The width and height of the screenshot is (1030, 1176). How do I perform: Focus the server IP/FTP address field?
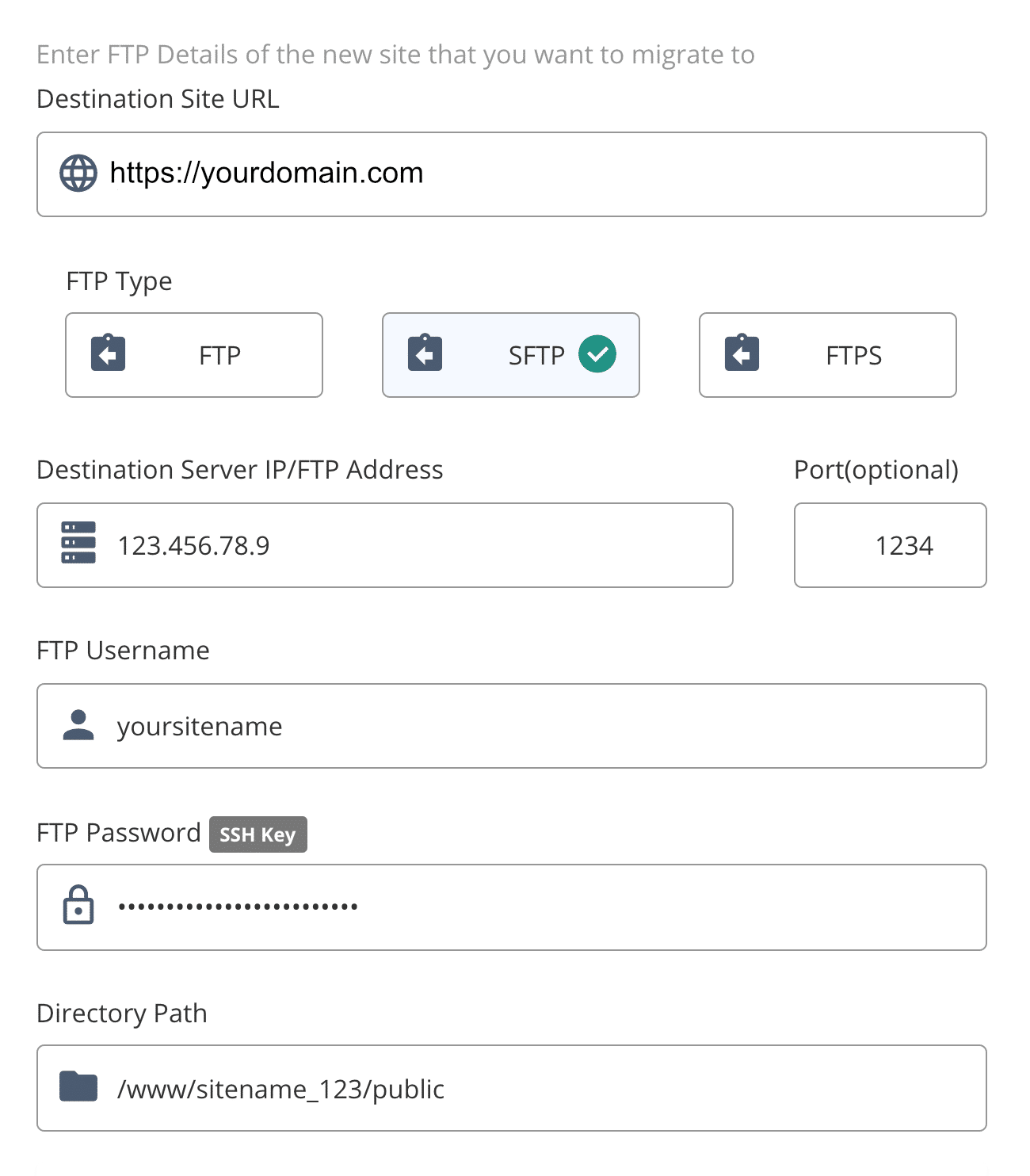385,545
